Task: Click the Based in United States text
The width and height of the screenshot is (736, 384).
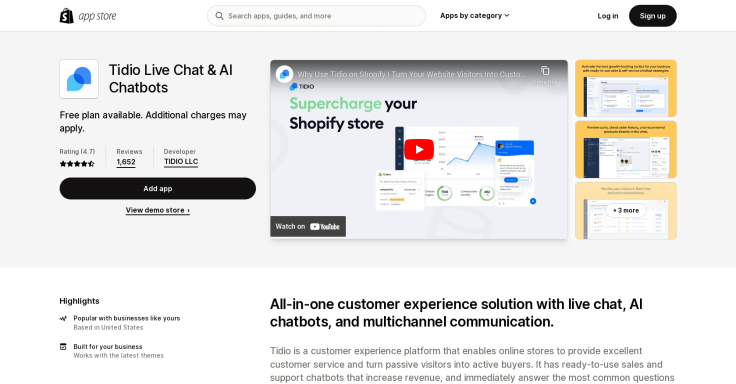Action: pyautogui.click(x=108, y=328)
